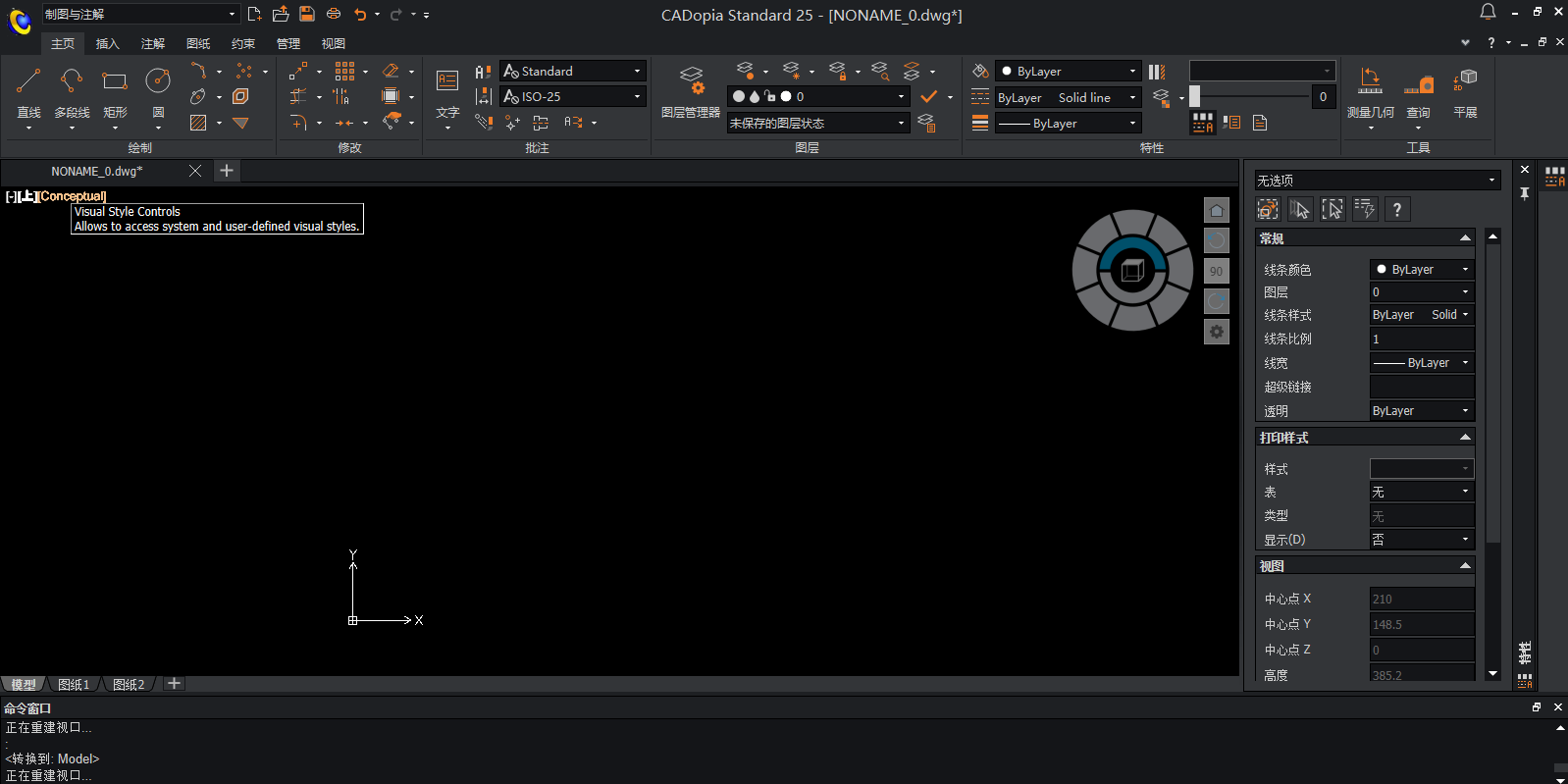Image resolution: width=1568 pixels, height=784 pixels.
Task: Collapse the 常规 section in Properties
Action: 1465,238
